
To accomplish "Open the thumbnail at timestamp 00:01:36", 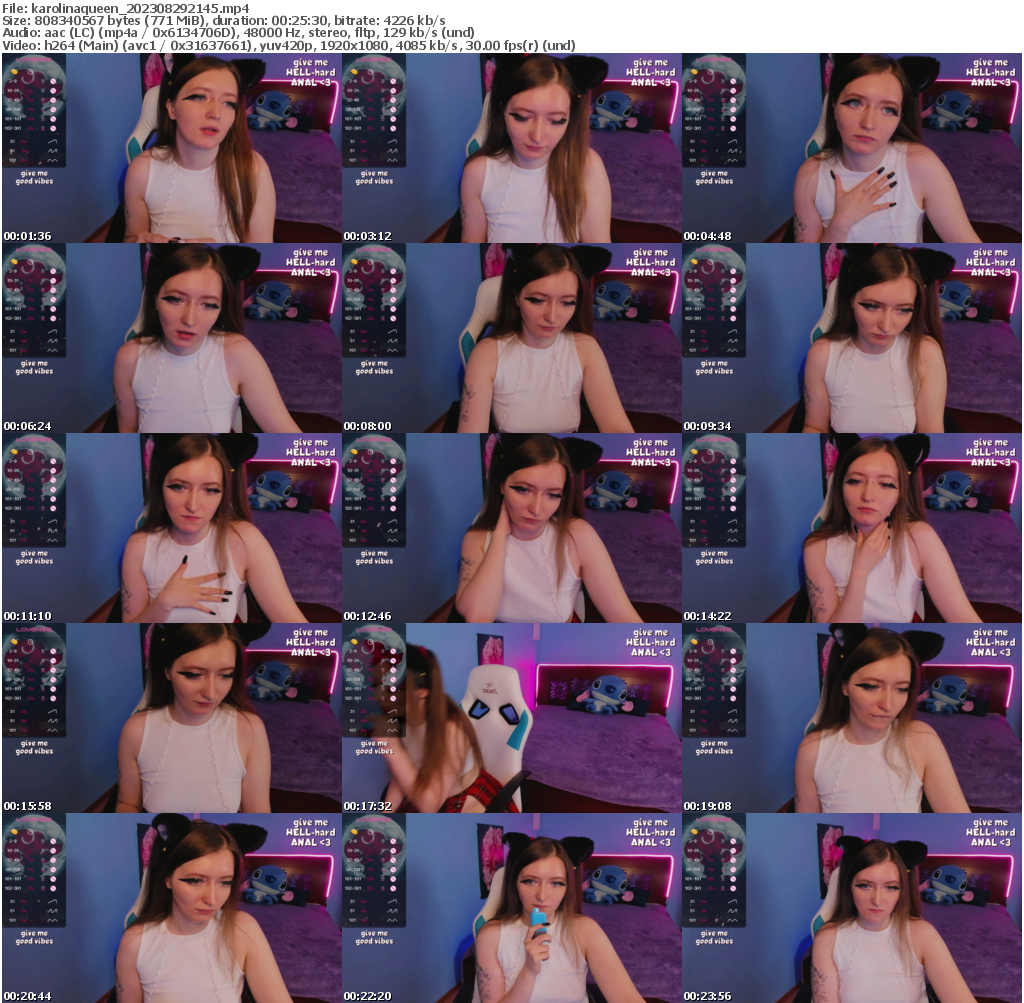I will point(172,148).
